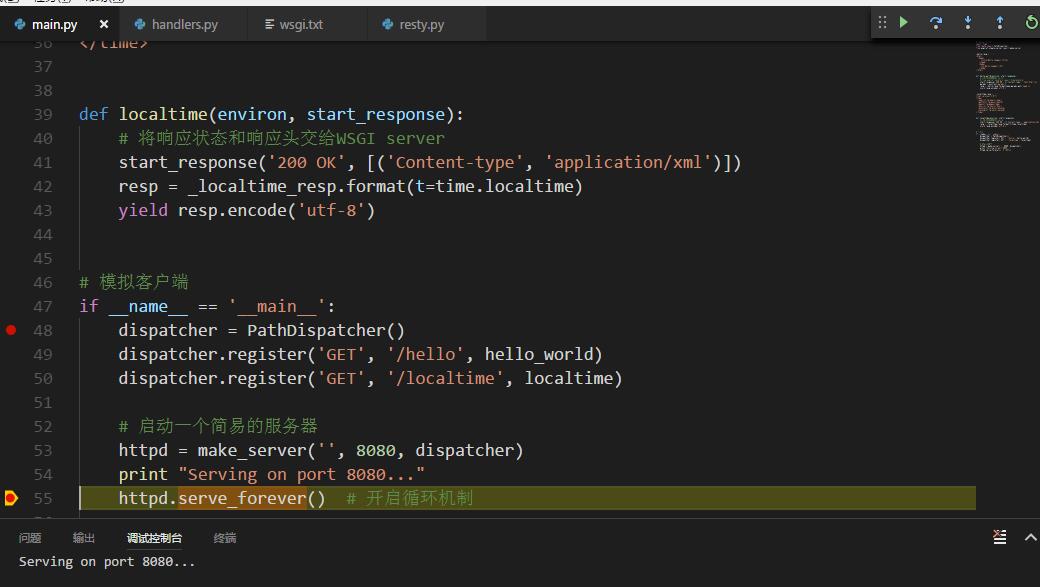Clear the debug console output icon
The width and height of the screenshot is (1040, 587).
(1000, 537)
